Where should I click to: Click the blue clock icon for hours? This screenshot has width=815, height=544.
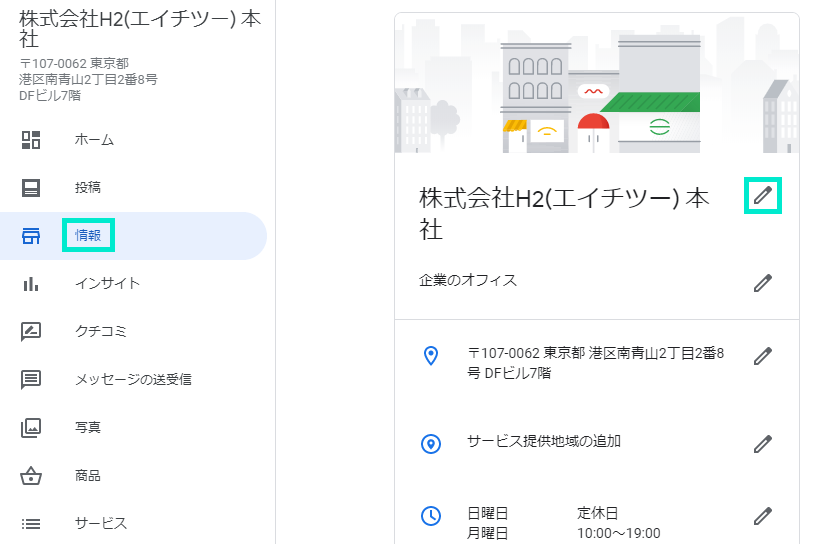coord(431,516)
